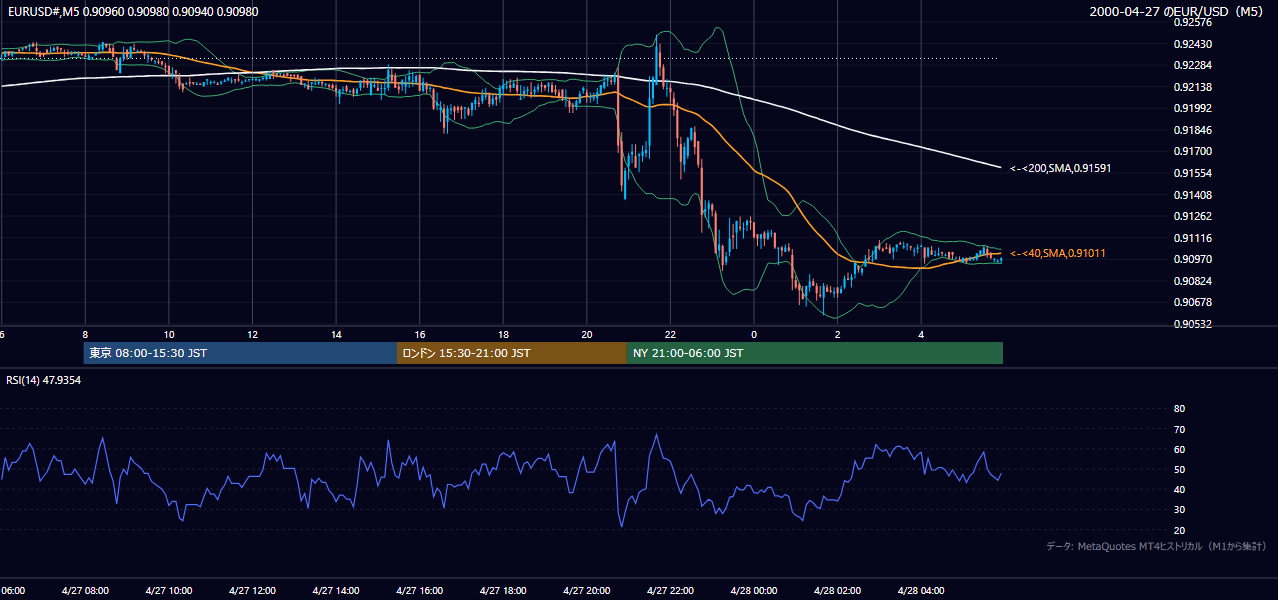Click hour tick 10 under the price chart
Viewport: 1278px width, 600px height.
[169, 334]
